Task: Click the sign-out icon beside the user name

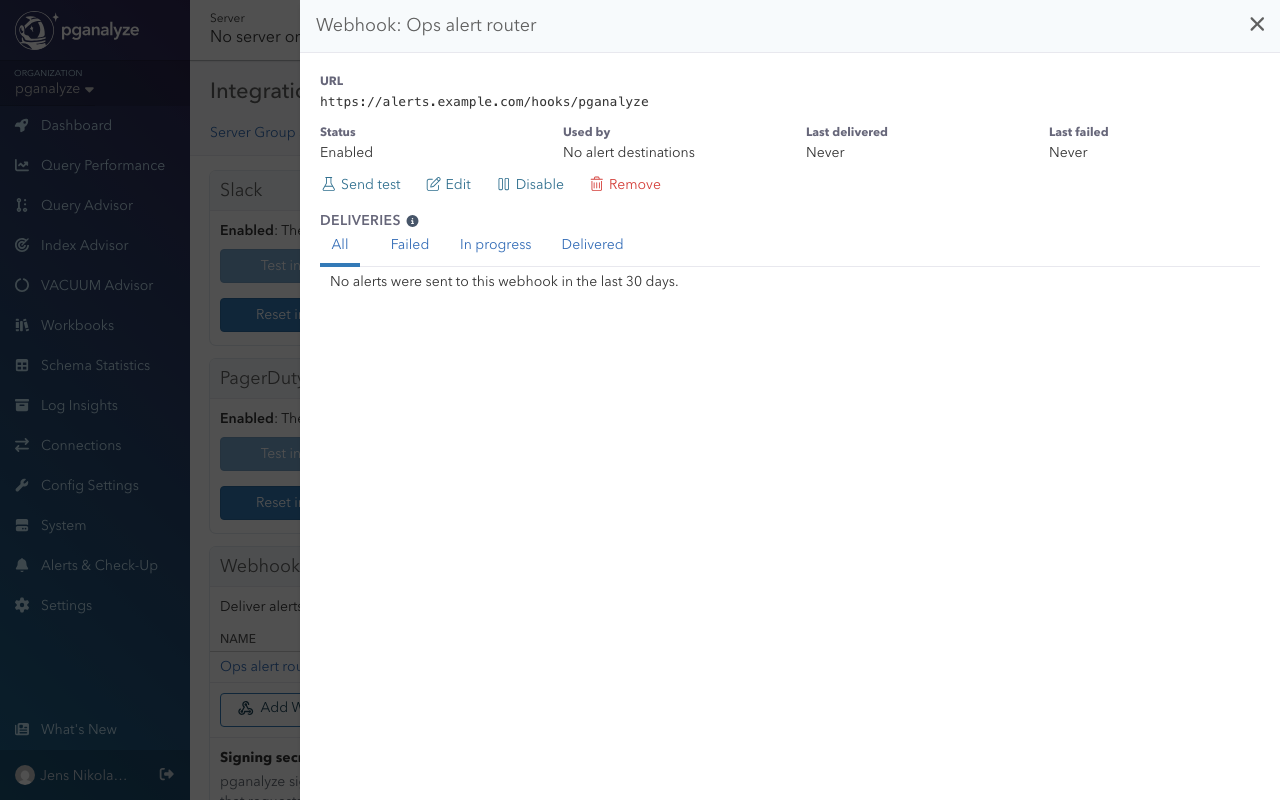Action: (x=167, y=774)
